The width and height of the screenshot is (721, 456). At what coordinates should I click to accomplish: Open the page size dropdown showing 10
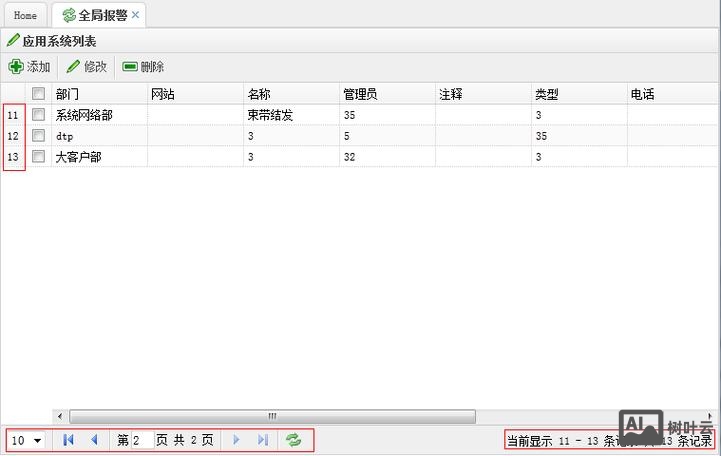tap(27, 440)
